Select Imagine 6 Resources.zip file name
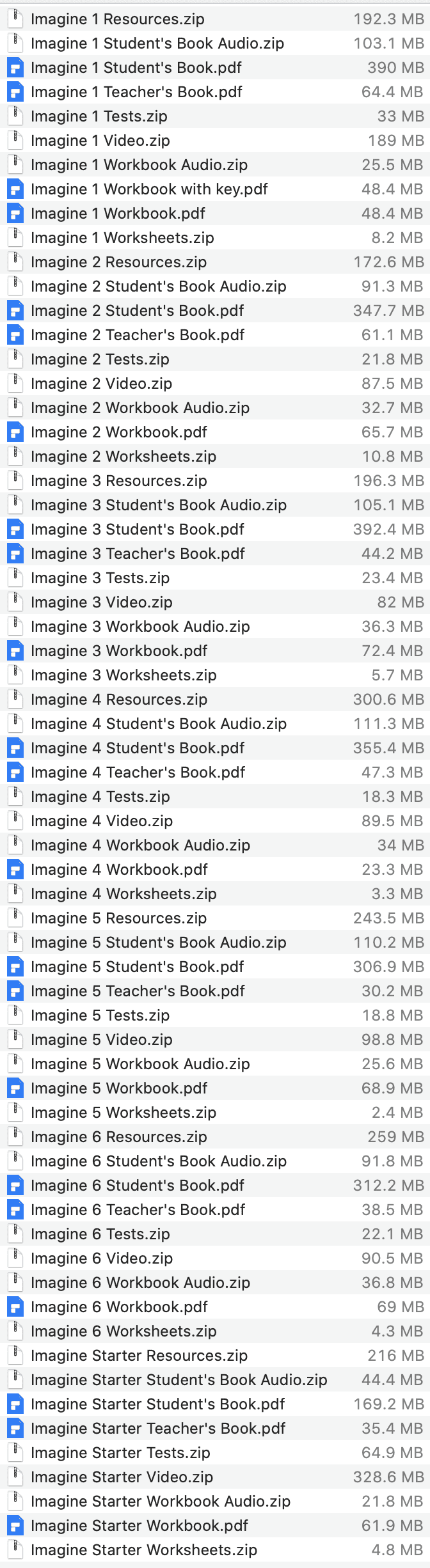This screenshot has height=1568, width=430. pos(119,1137)
